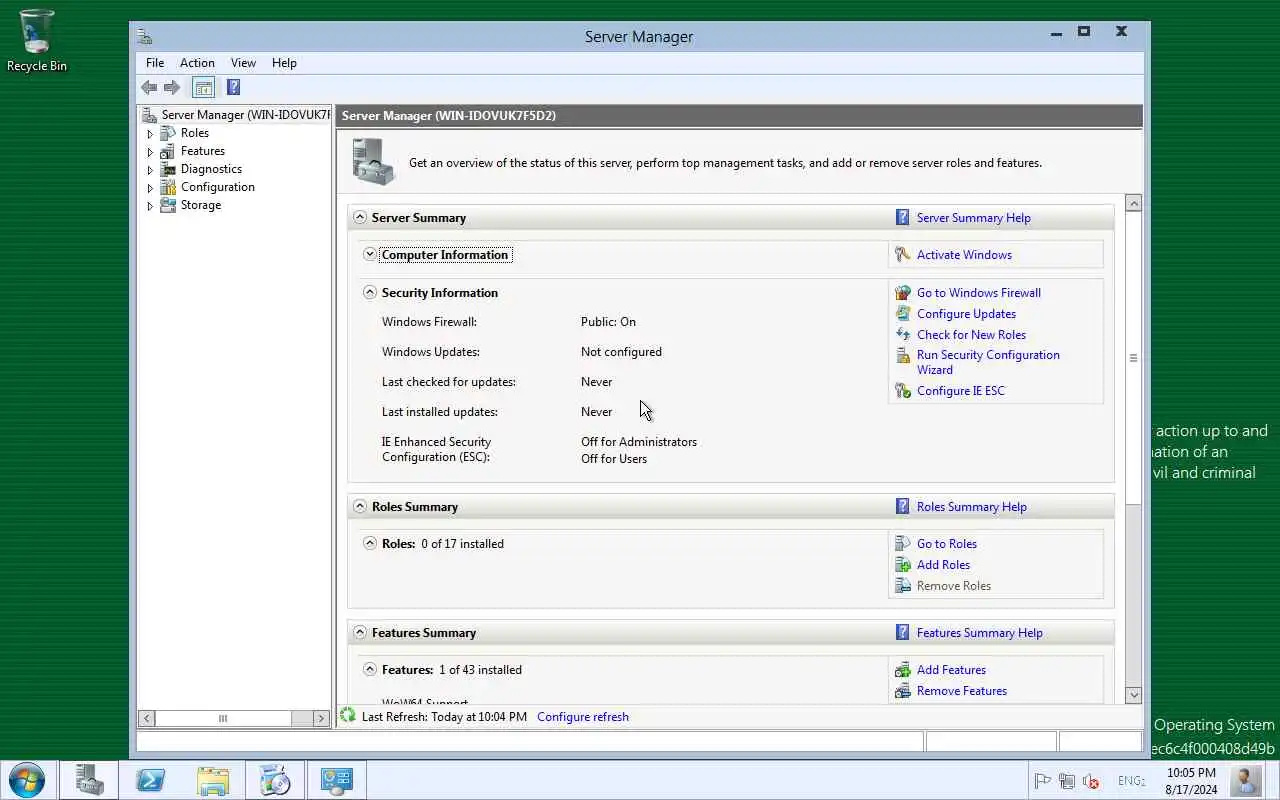The image size is (1280, 800).
Task: Click the Activate Windows key icon
Action: pos(903,254)
